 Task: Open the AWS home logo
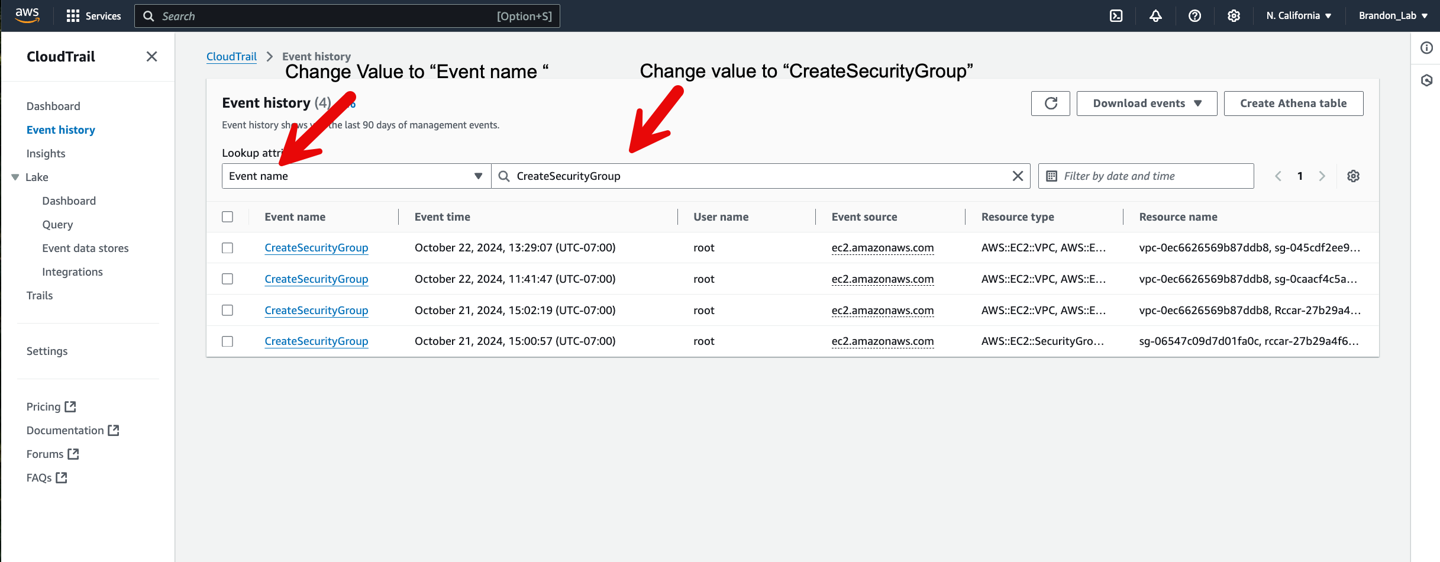pyautogui.click(x=27, y=15)
